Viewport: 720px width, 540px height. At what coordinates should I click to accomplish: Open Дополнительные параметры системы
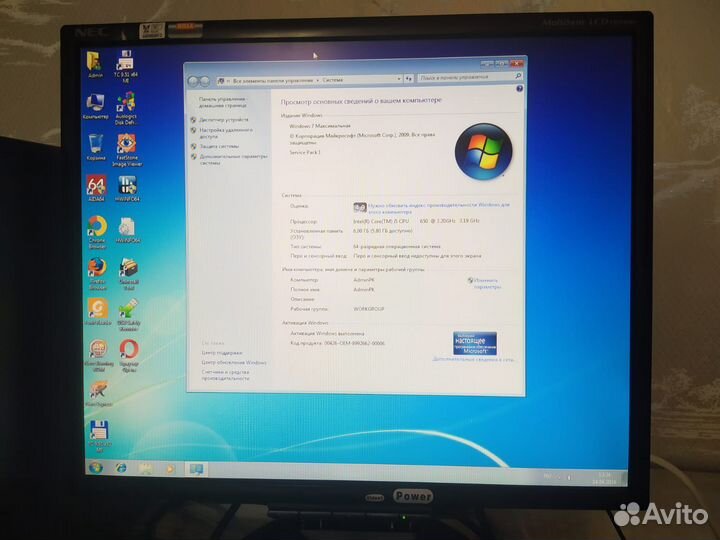tap(233, 159)
